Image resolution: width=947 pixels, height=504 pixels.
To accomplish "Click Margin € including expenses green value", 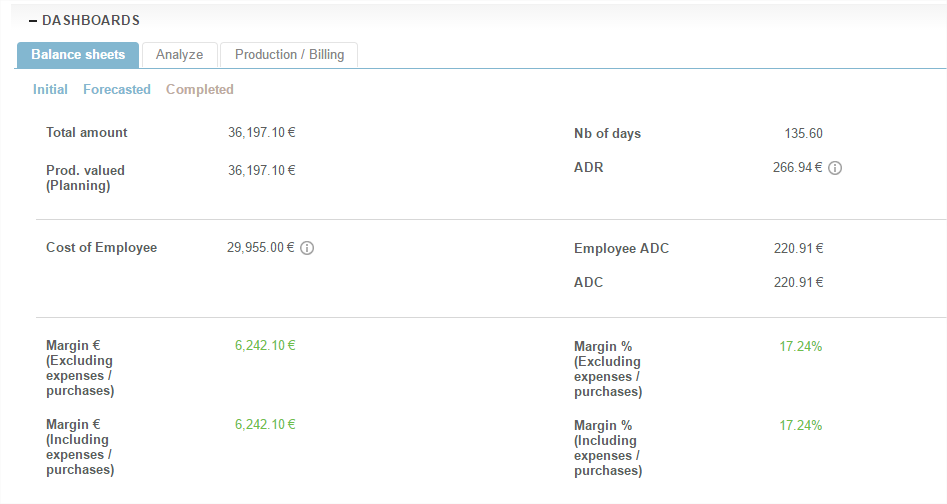I will [x=265, y=424].
